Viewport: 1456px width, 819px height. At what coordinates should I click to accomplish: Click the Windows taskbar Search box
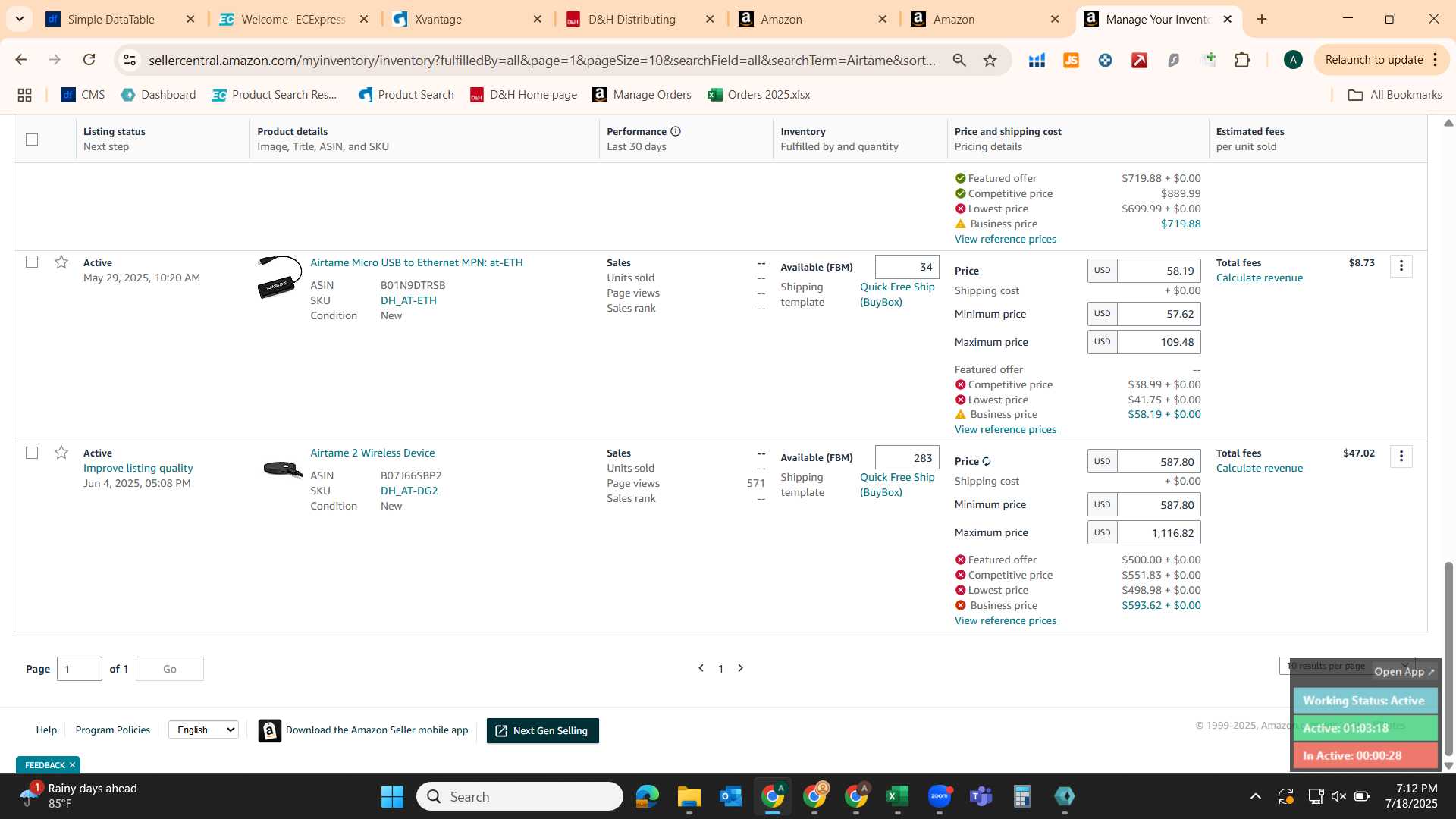tap(519, 796)
